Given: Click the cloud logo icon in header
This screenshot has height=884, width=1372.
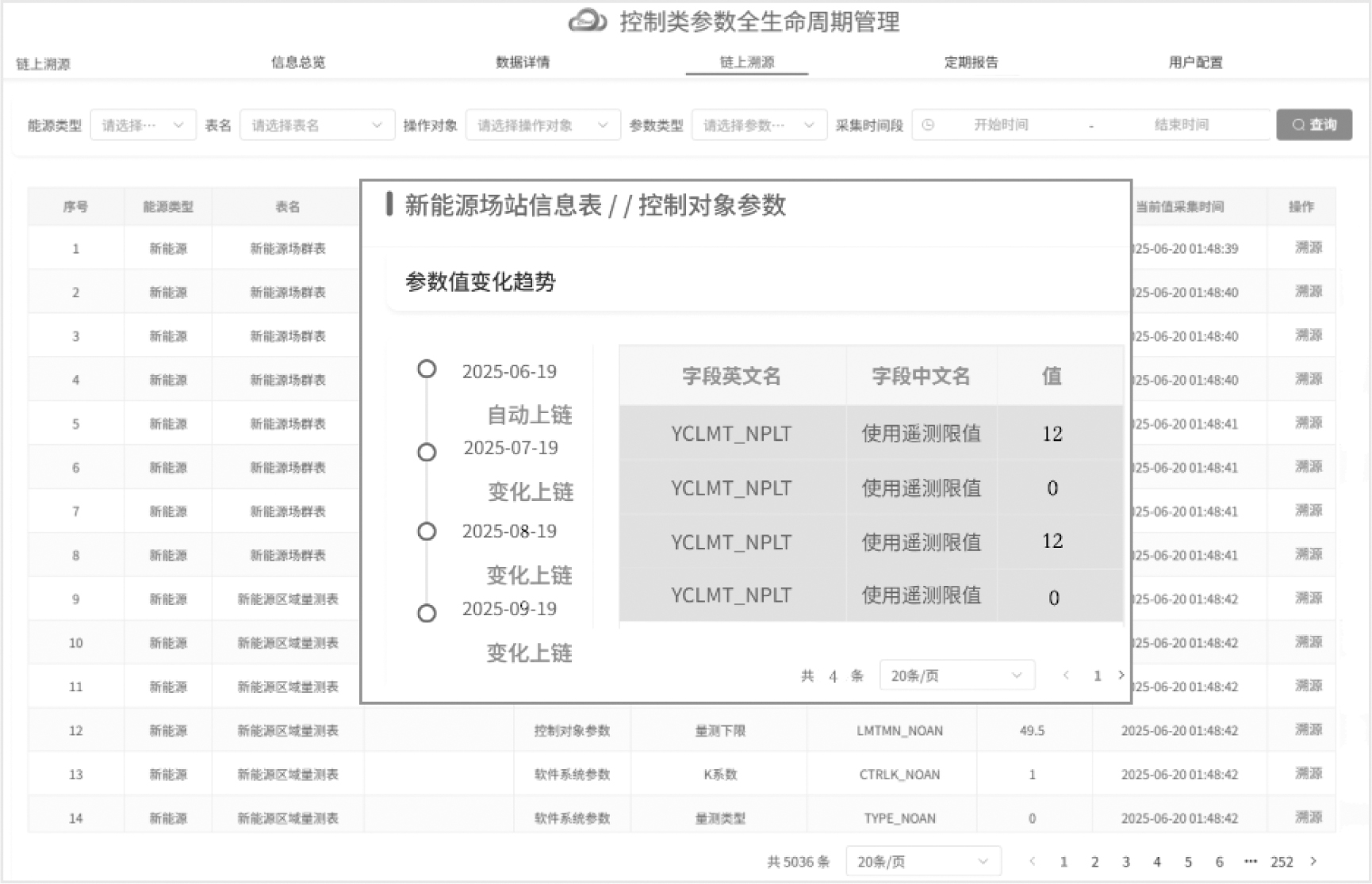Looking at the screenshot, I should (588, 21).
